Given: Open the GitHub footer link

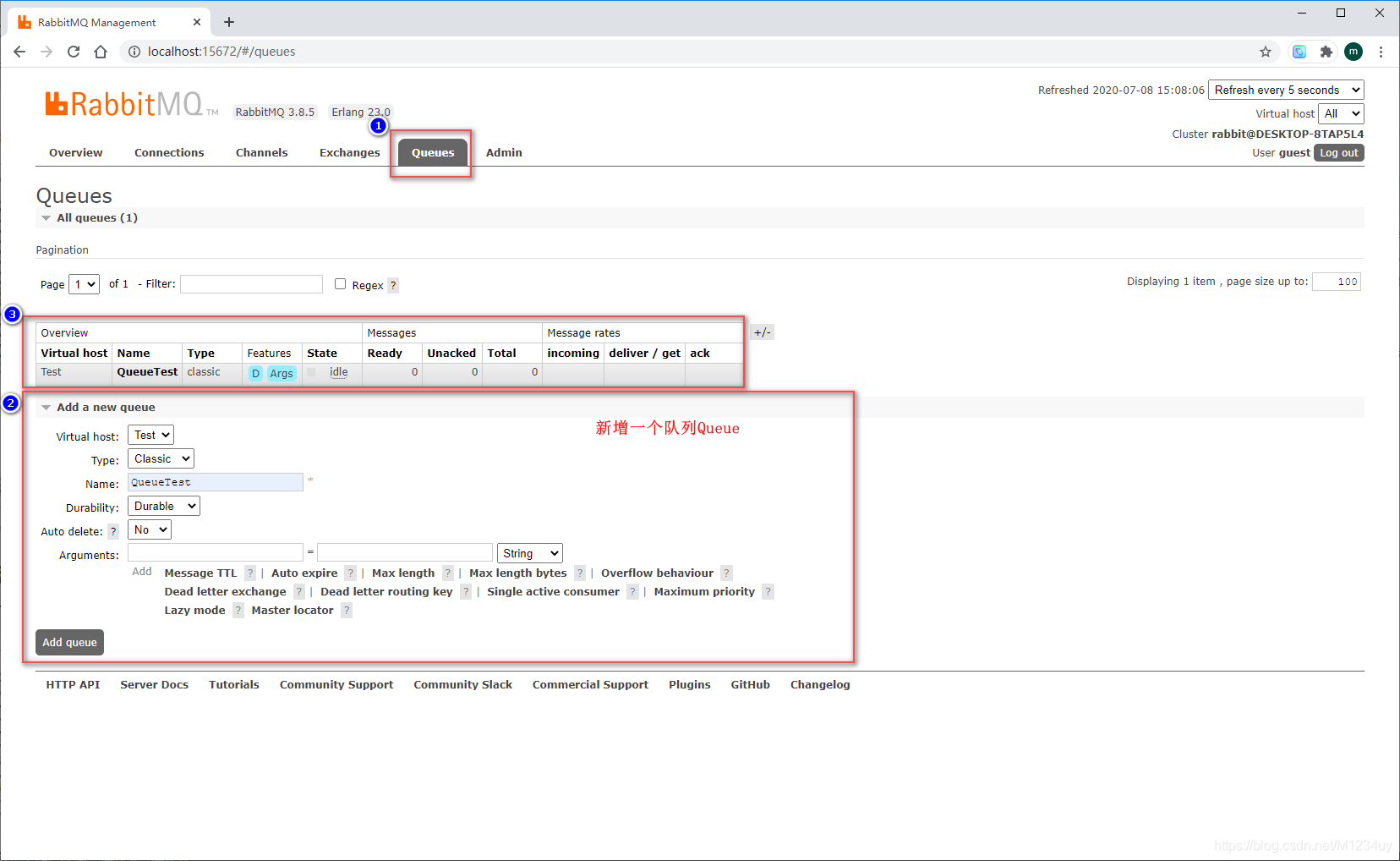Looking at the screenshot, I should point(751,685).
